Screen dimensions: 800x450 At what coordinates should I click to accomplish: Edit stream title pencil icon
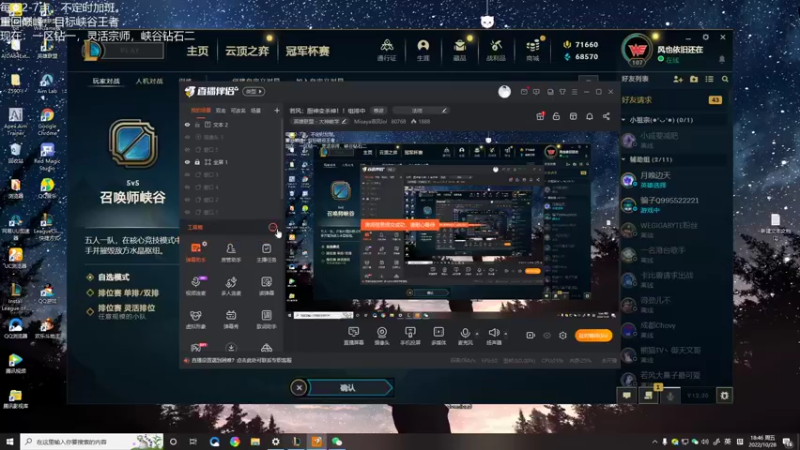click(x=444, y=110)
